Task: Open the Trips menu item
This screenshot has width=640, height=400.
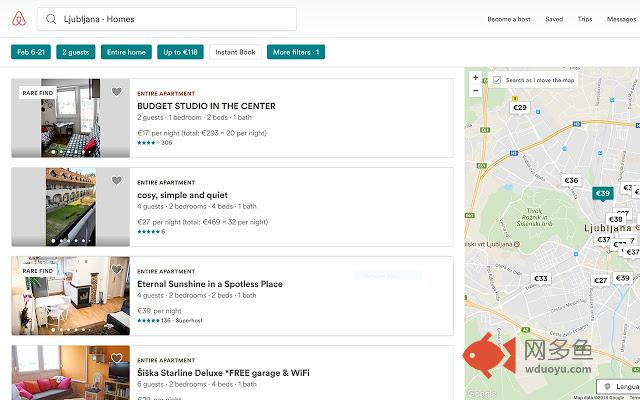Action: (585, 19)
